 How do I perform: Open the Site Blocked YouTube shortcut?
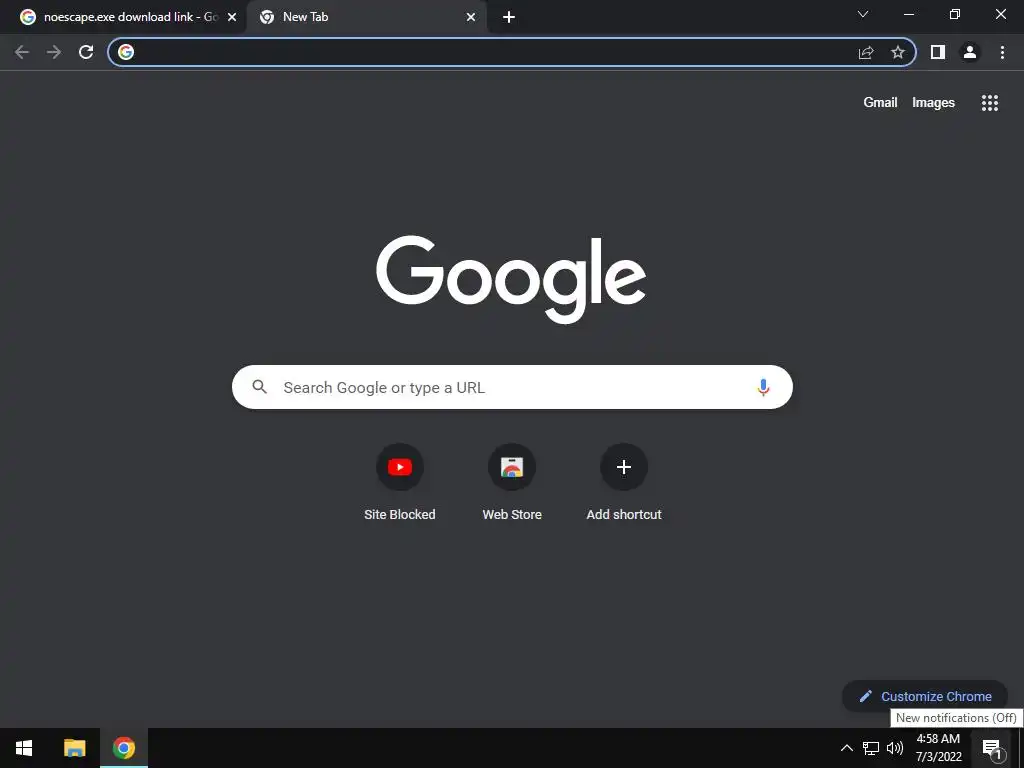pyautogui.click(x=400, y=482)
